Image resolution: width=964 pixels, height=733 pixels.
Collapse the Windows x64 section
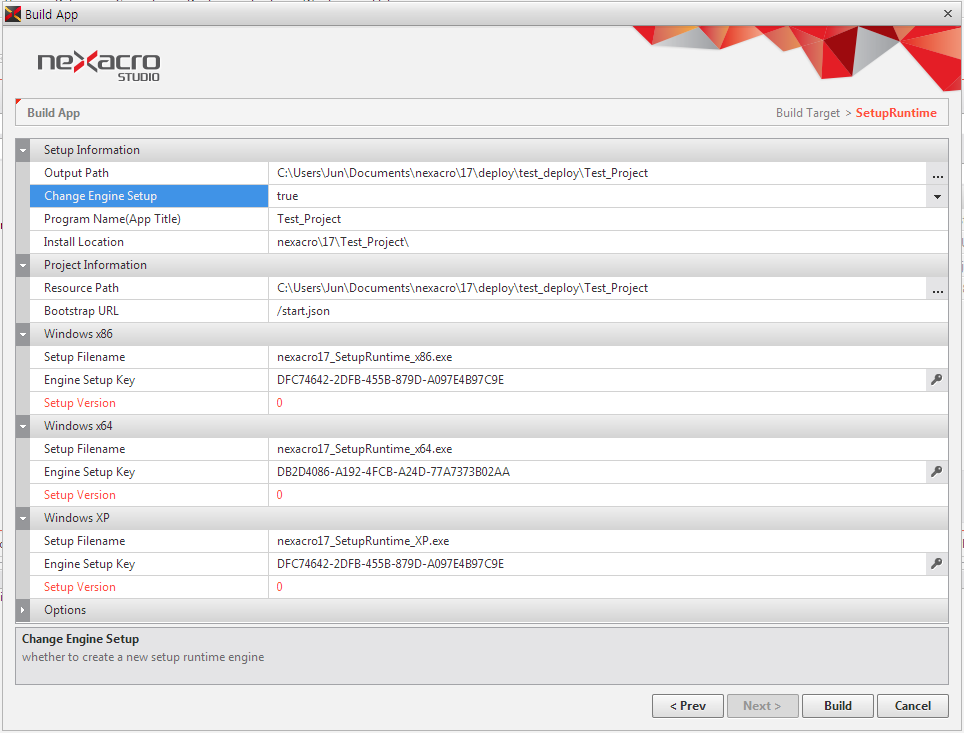[x=23, y=427]
